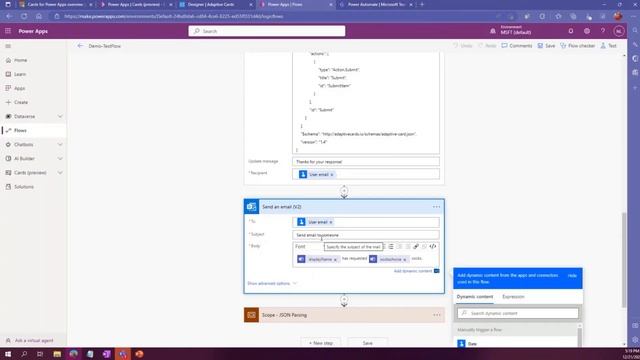
Task: Insert a link via Body toolbar link icon
Action: pyautogui.click(x=416, y=247)
